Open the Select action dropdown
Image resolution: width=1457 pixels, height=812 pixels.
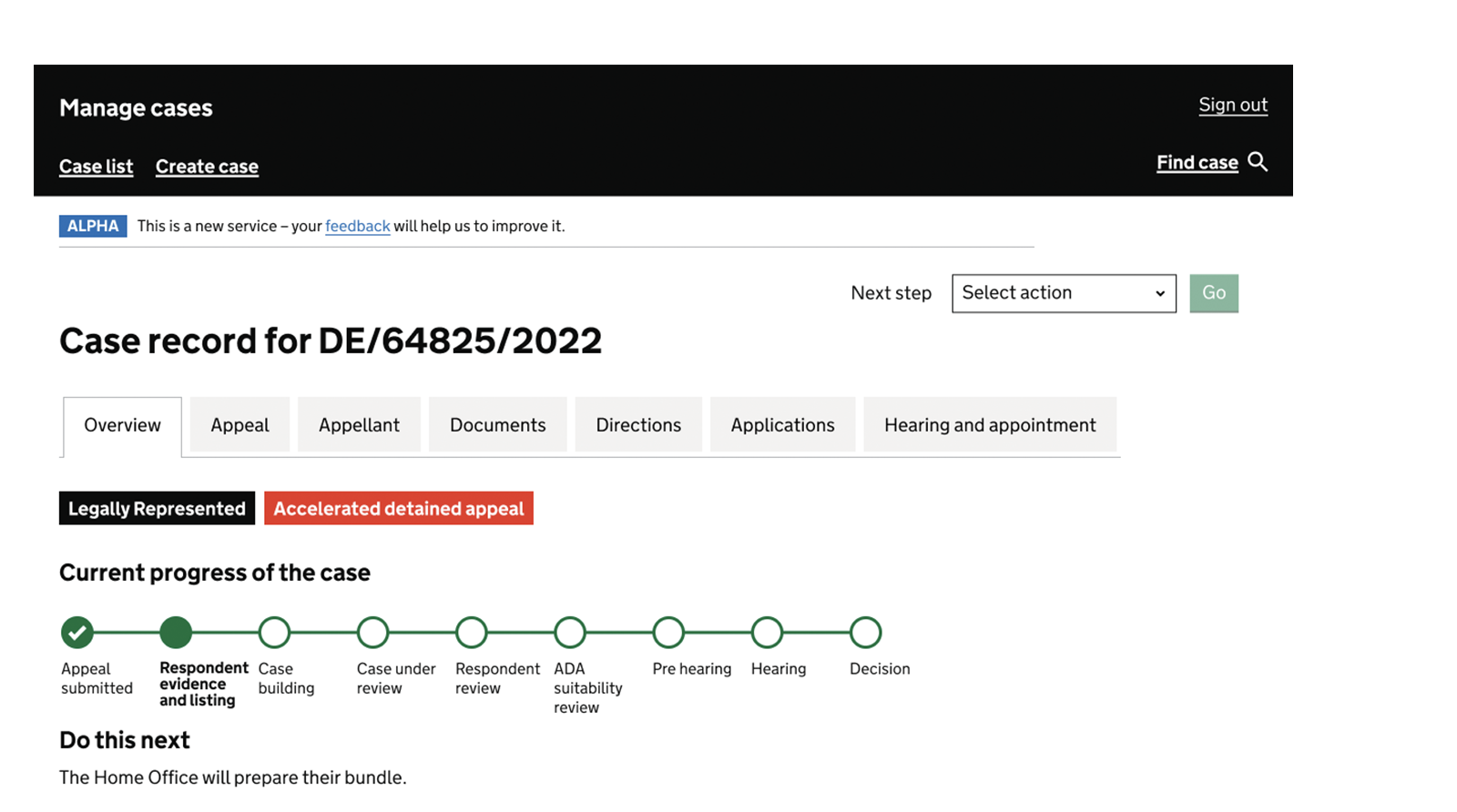coord(1064,293)
